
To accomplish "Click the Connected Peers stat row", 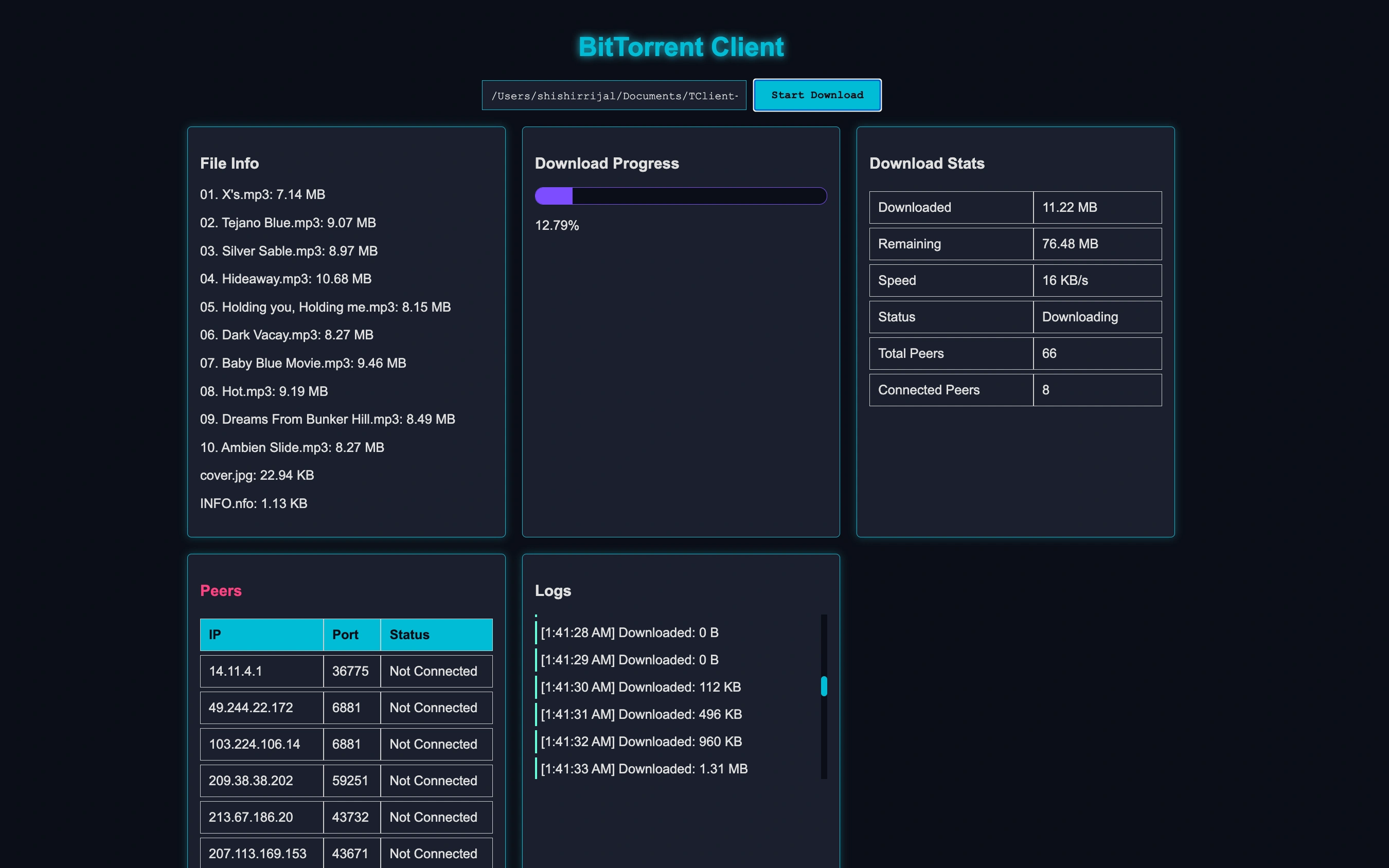I will pos(1014,390).
